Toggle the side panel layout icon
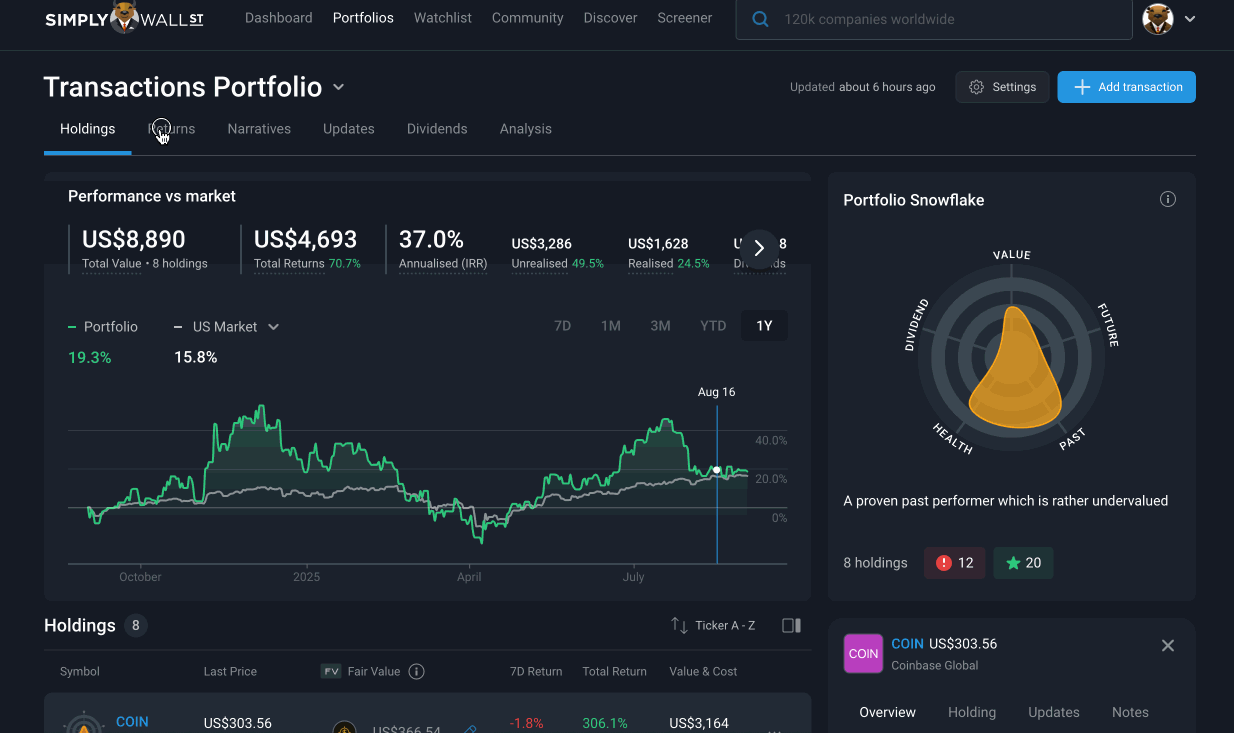The width and height of the screenshot is (1234, 733). [791, 625]
